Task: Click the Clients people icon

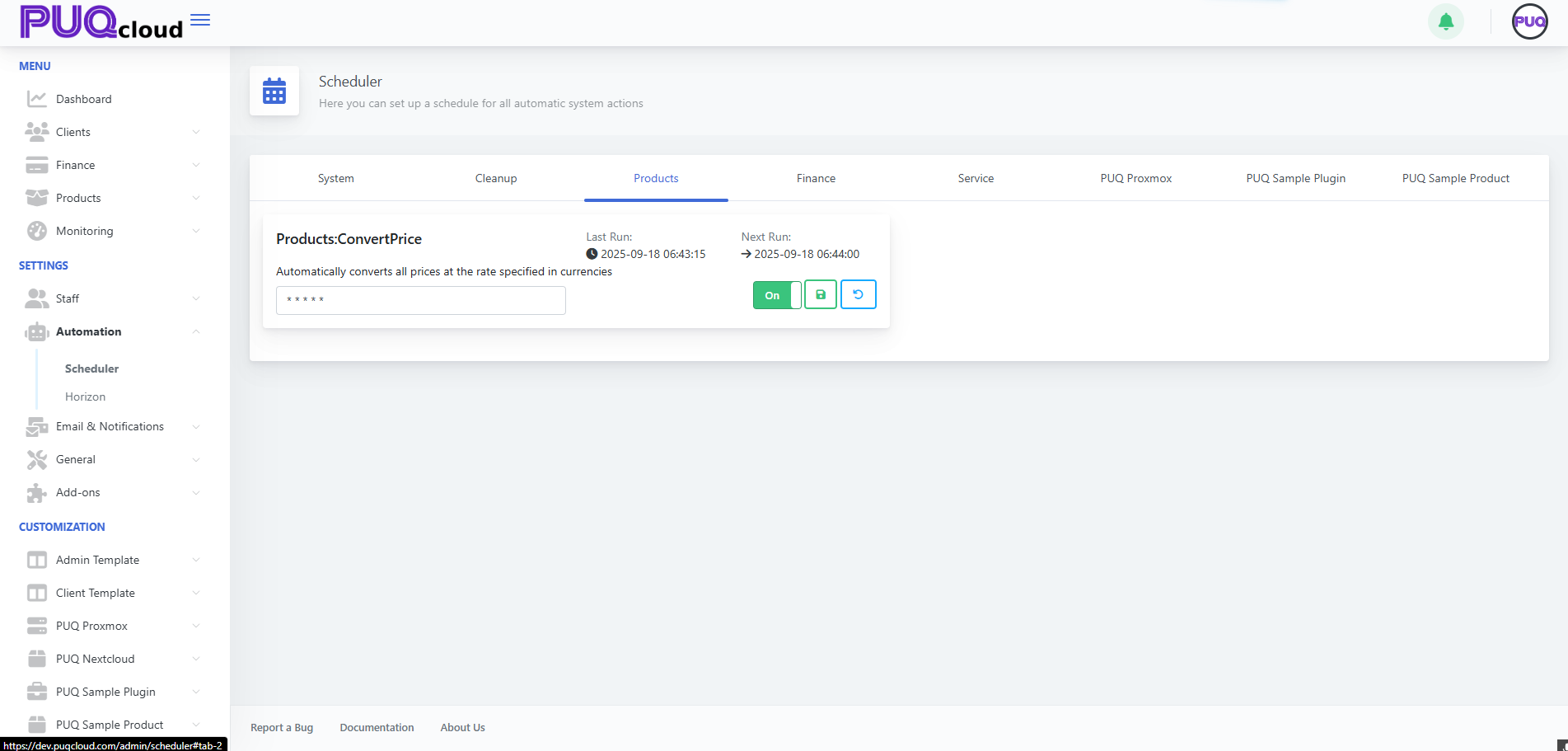Action: (37, 132)
